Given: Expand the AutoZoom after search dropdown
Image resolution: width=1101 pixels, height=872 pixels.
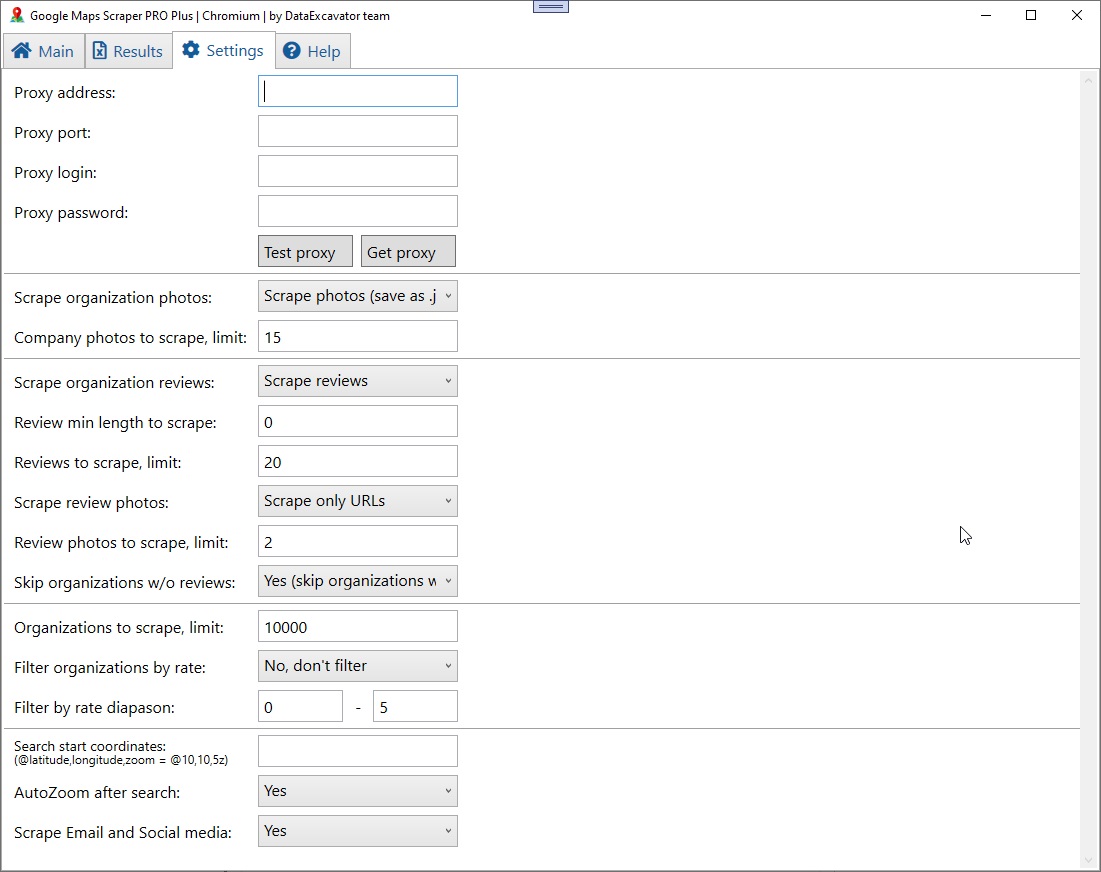Looking at the screenshot, I should tap(357, 791).
